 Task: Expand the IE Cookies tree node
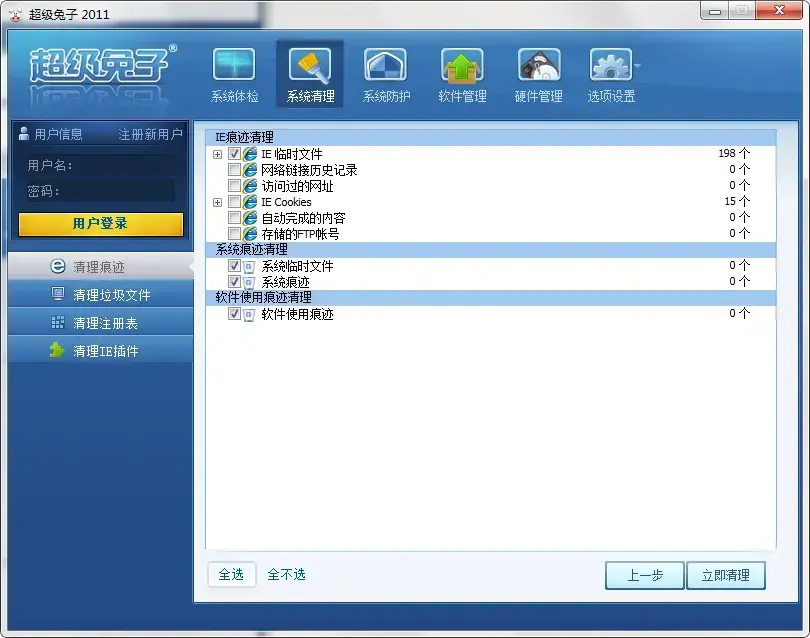pos(217,202)
